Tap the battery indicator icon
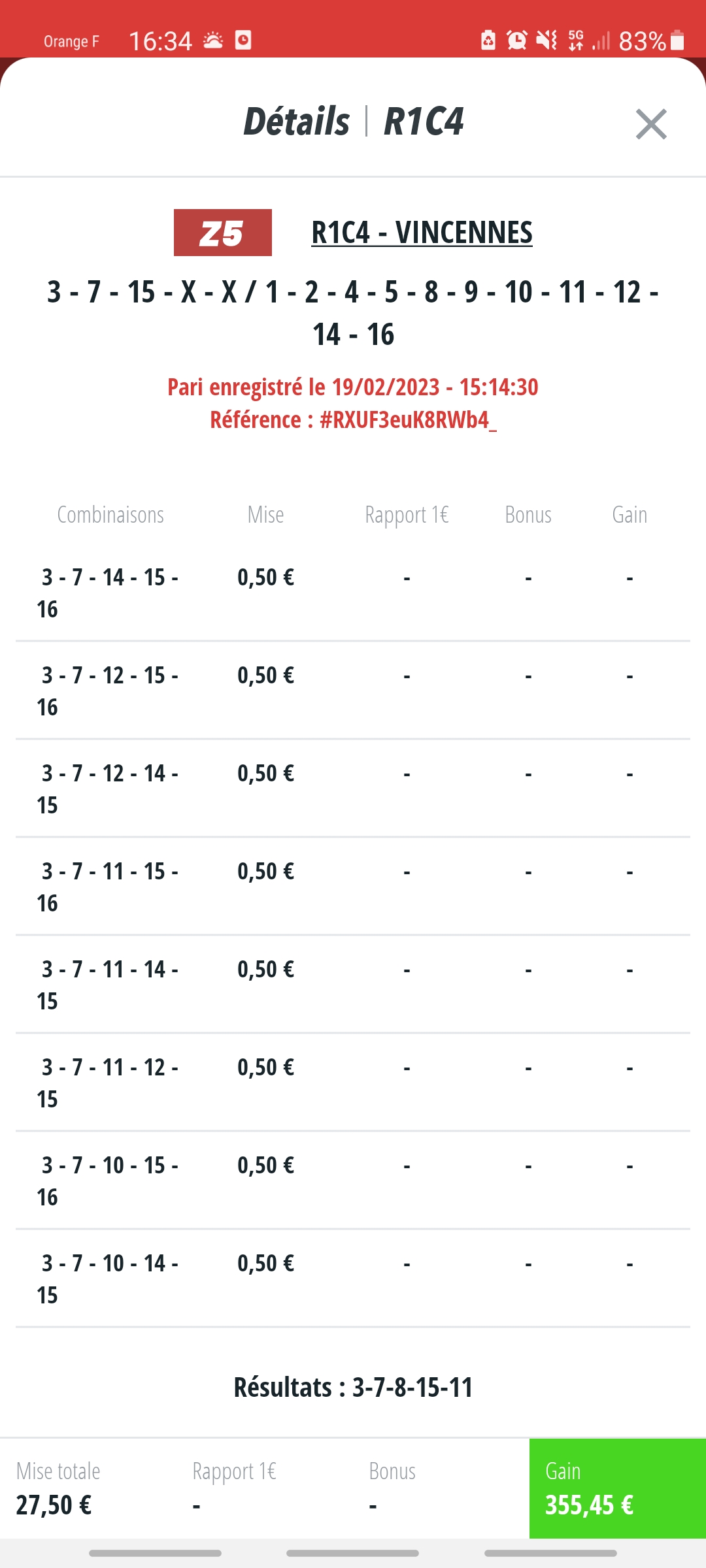This screenshot has width=706, height=1568. coord(678,41)
